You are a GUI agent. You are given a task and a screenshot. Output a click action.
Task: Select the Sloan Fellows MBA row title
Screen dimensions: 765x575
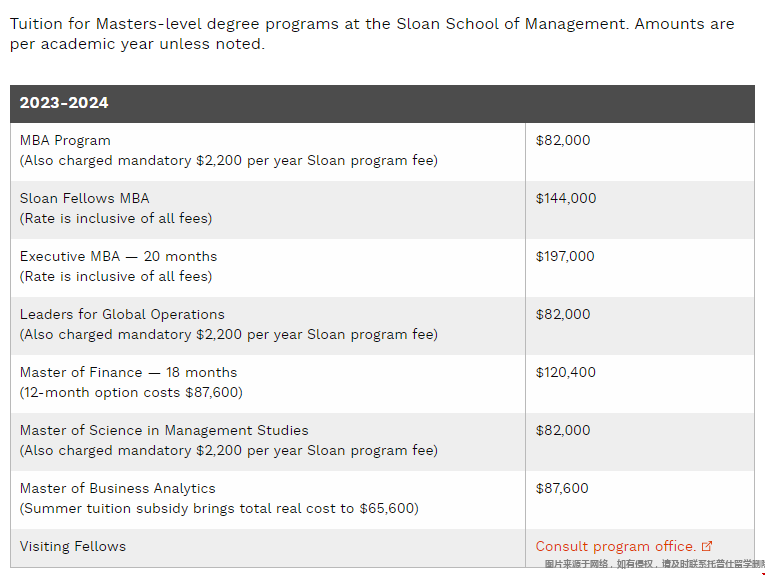coord(84,198)
